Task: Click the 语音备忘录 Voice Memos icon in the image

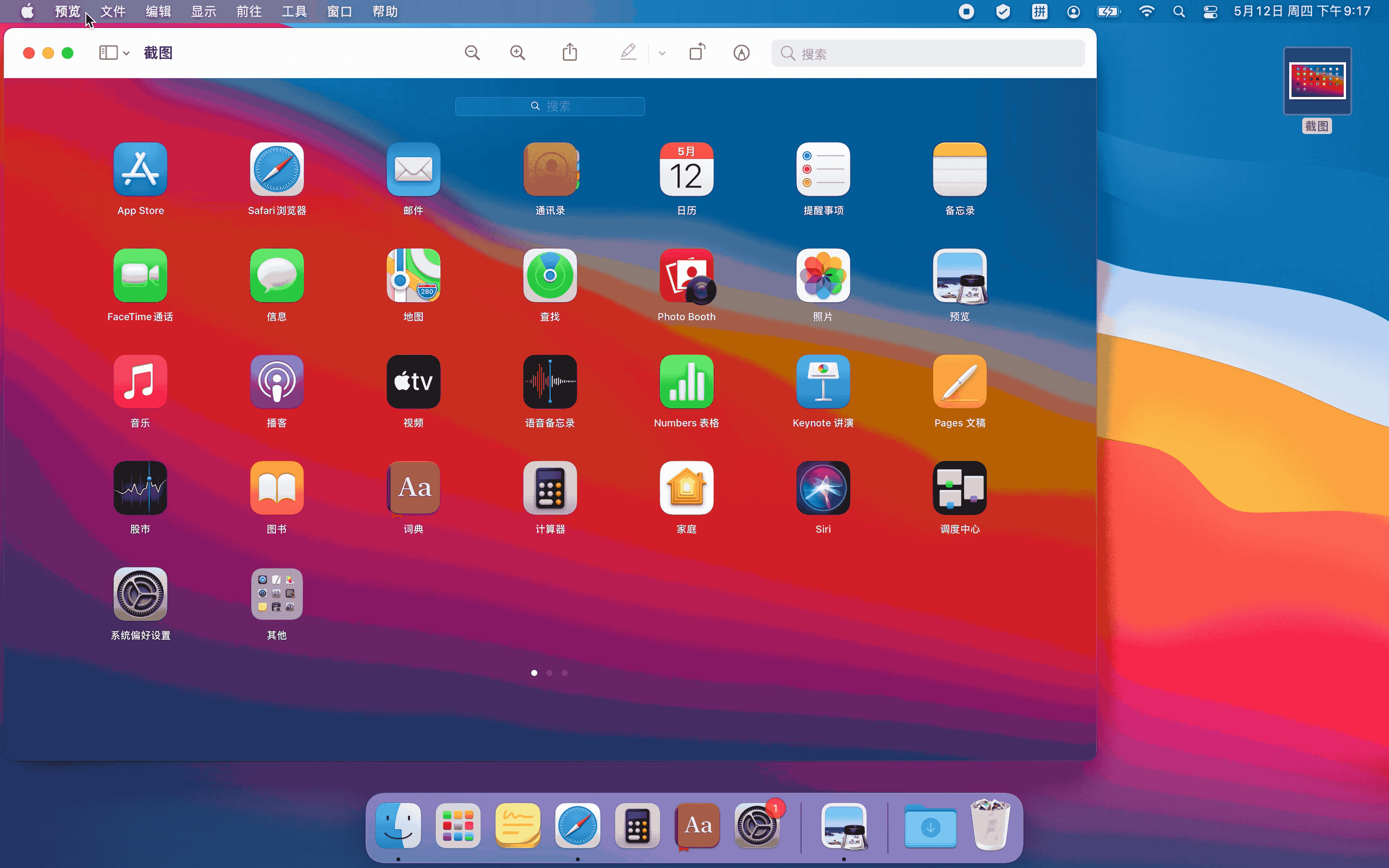Action: click(550, 382)
